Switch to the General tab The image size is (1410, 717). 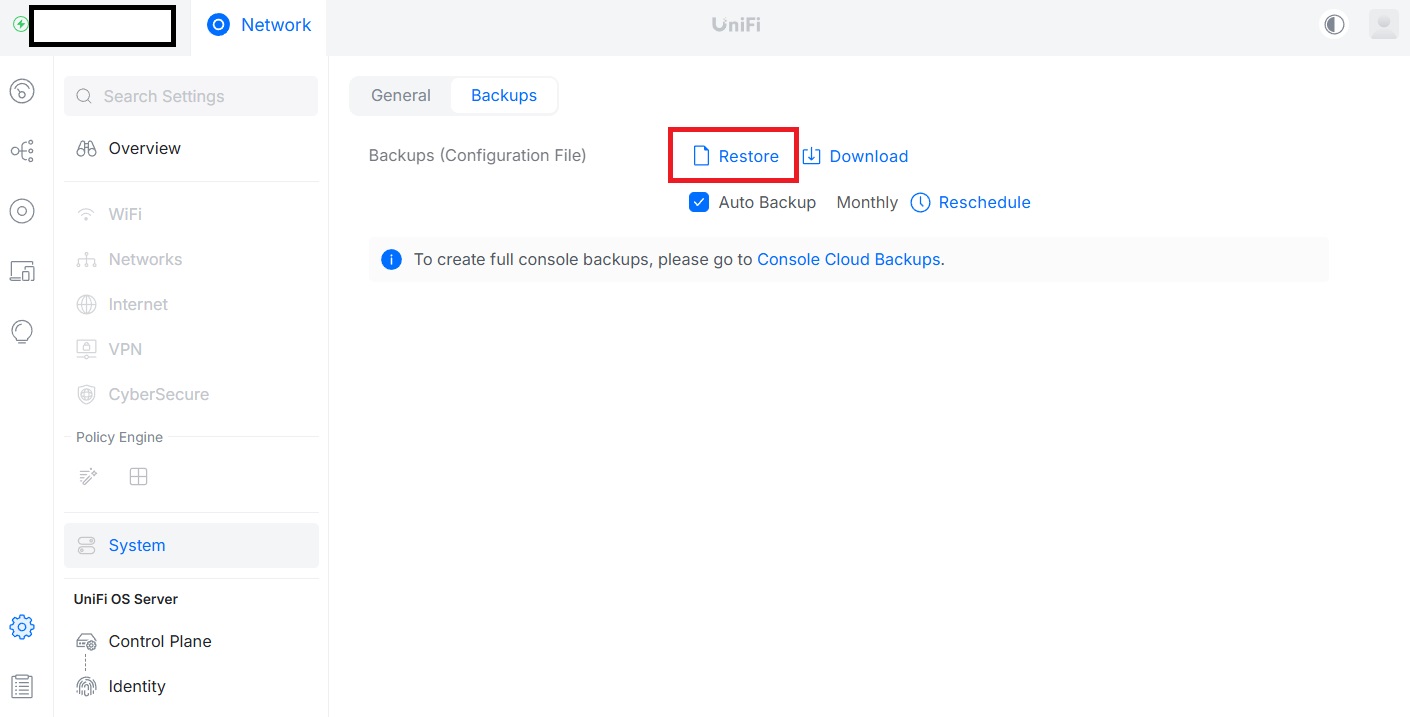(401, 96)
